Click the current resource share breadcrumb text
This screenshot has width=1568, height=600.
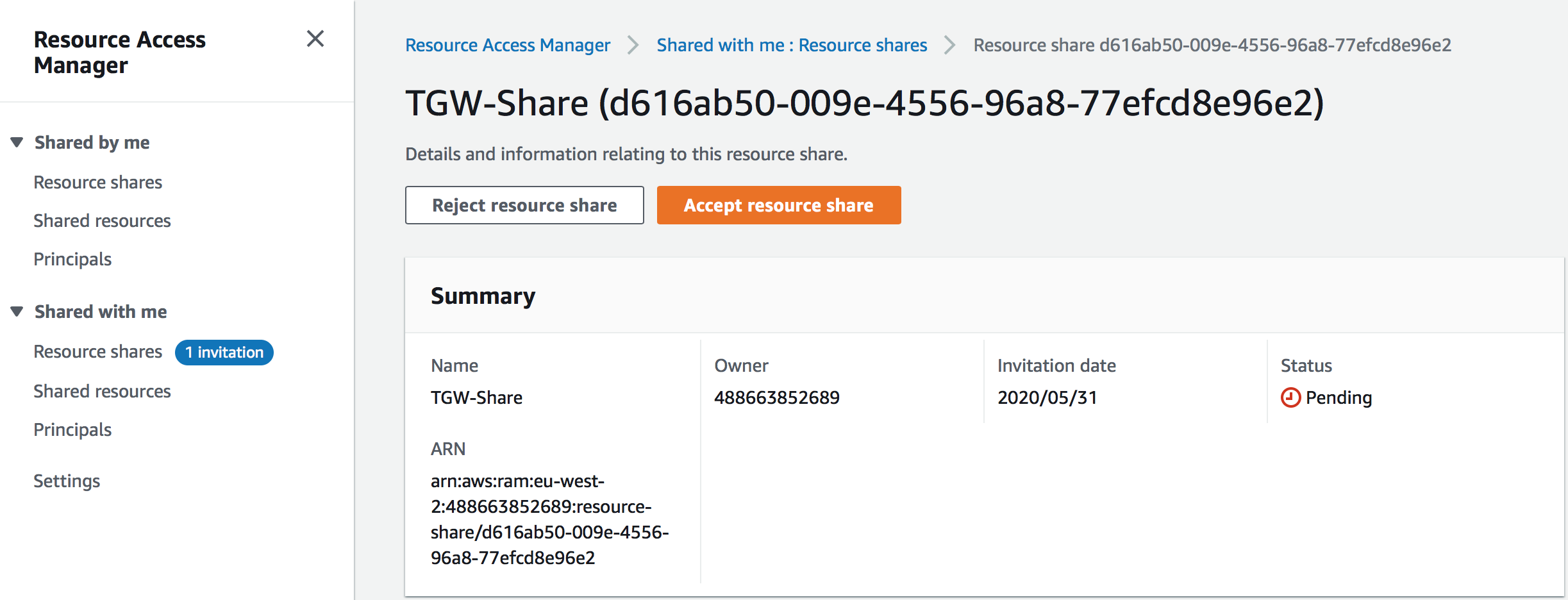click(x=1212, y=45)
